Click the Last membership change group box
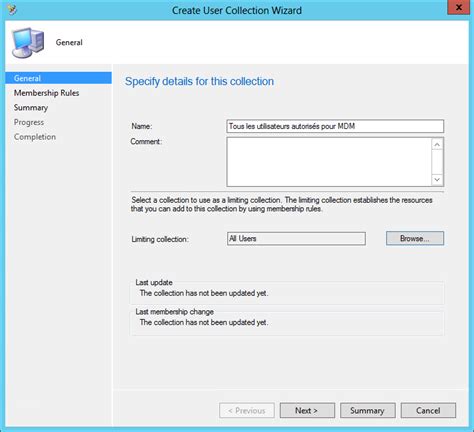This screenshot has width=474, height=432. 287,322
